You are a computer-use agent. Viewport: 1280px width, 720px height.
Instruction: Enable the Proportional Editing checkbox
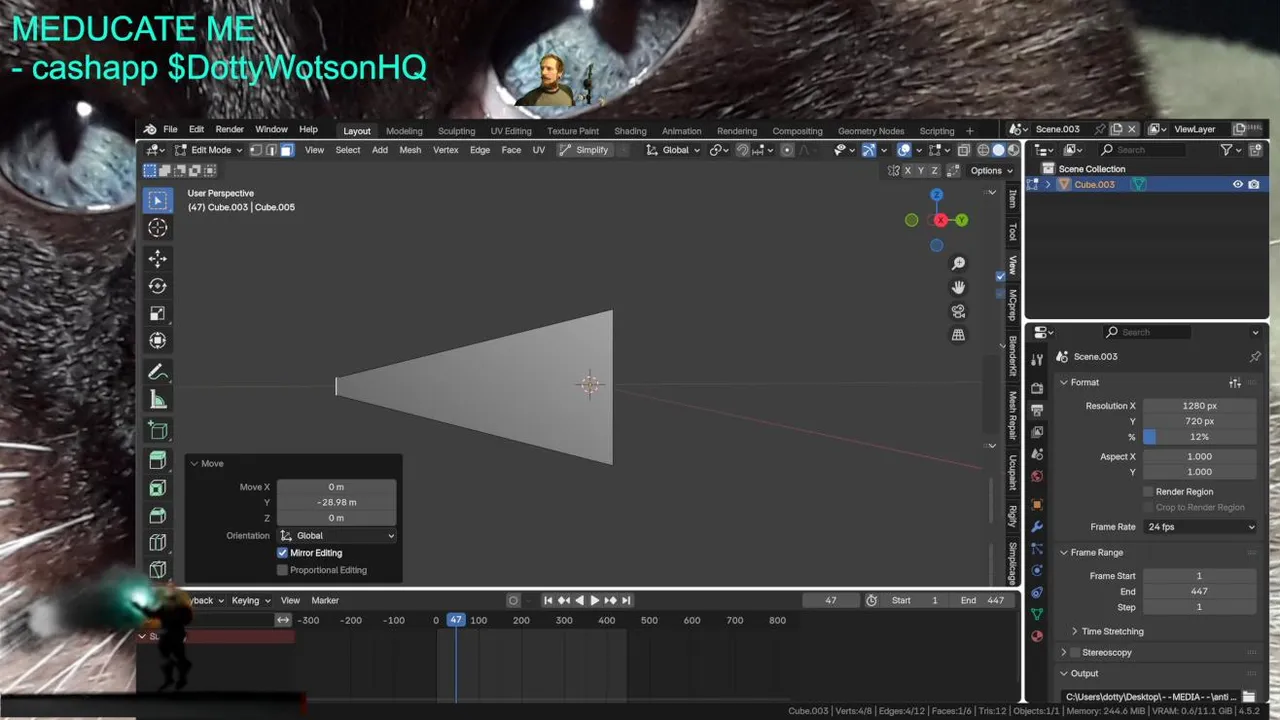[x=282, y=570]
